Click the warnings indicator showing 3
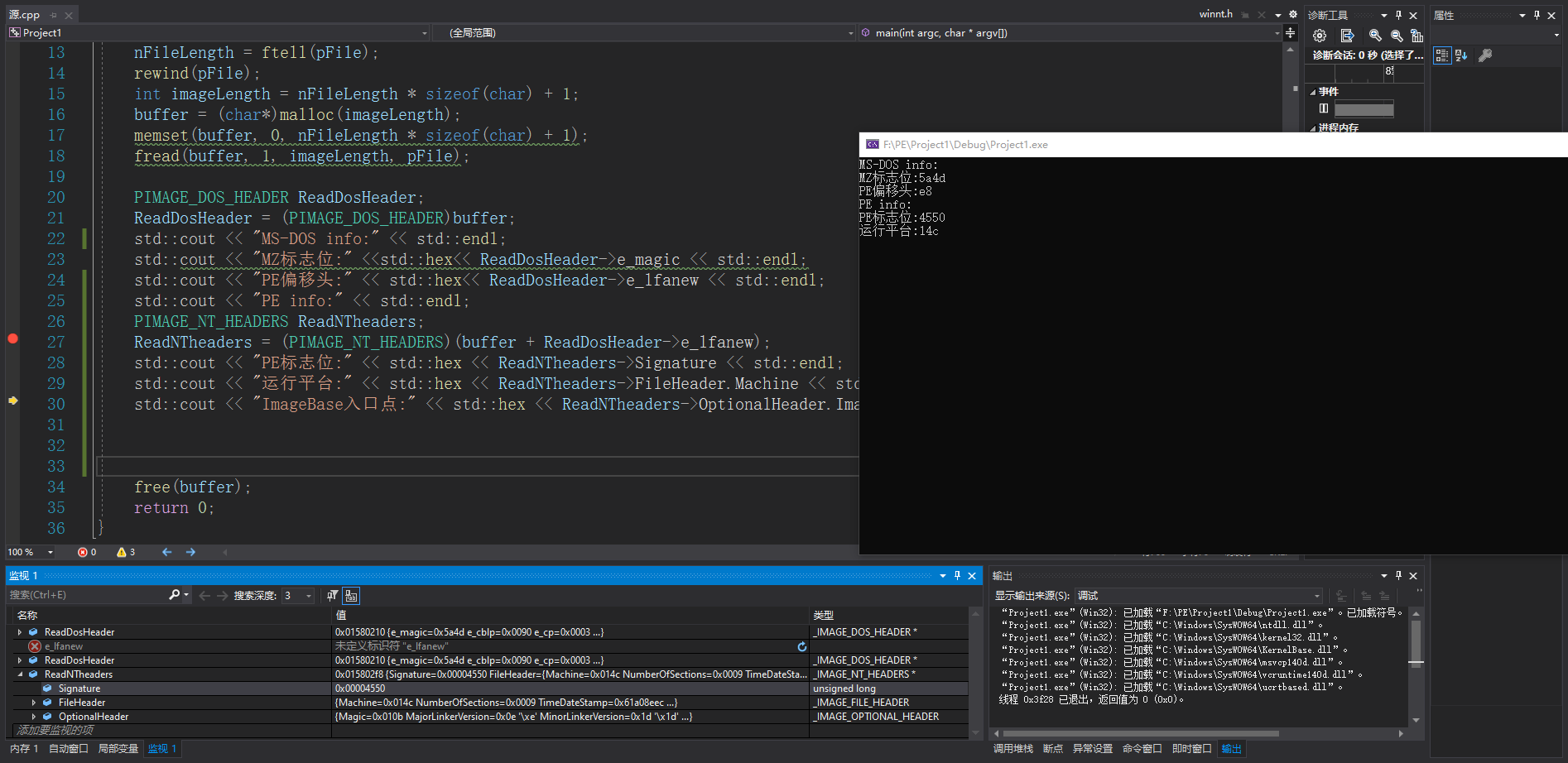This screenshot has width=1568, height=763. 126,552
